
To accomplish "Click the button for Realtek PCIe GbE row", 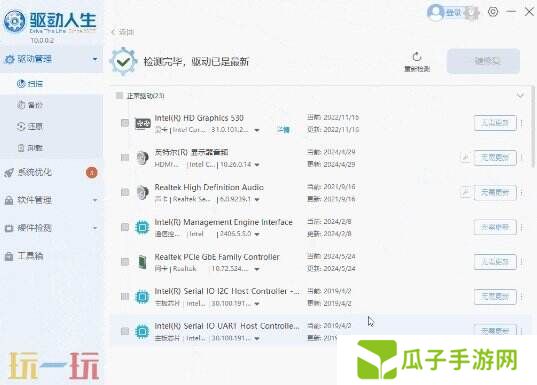I will (x=495, y=262).
